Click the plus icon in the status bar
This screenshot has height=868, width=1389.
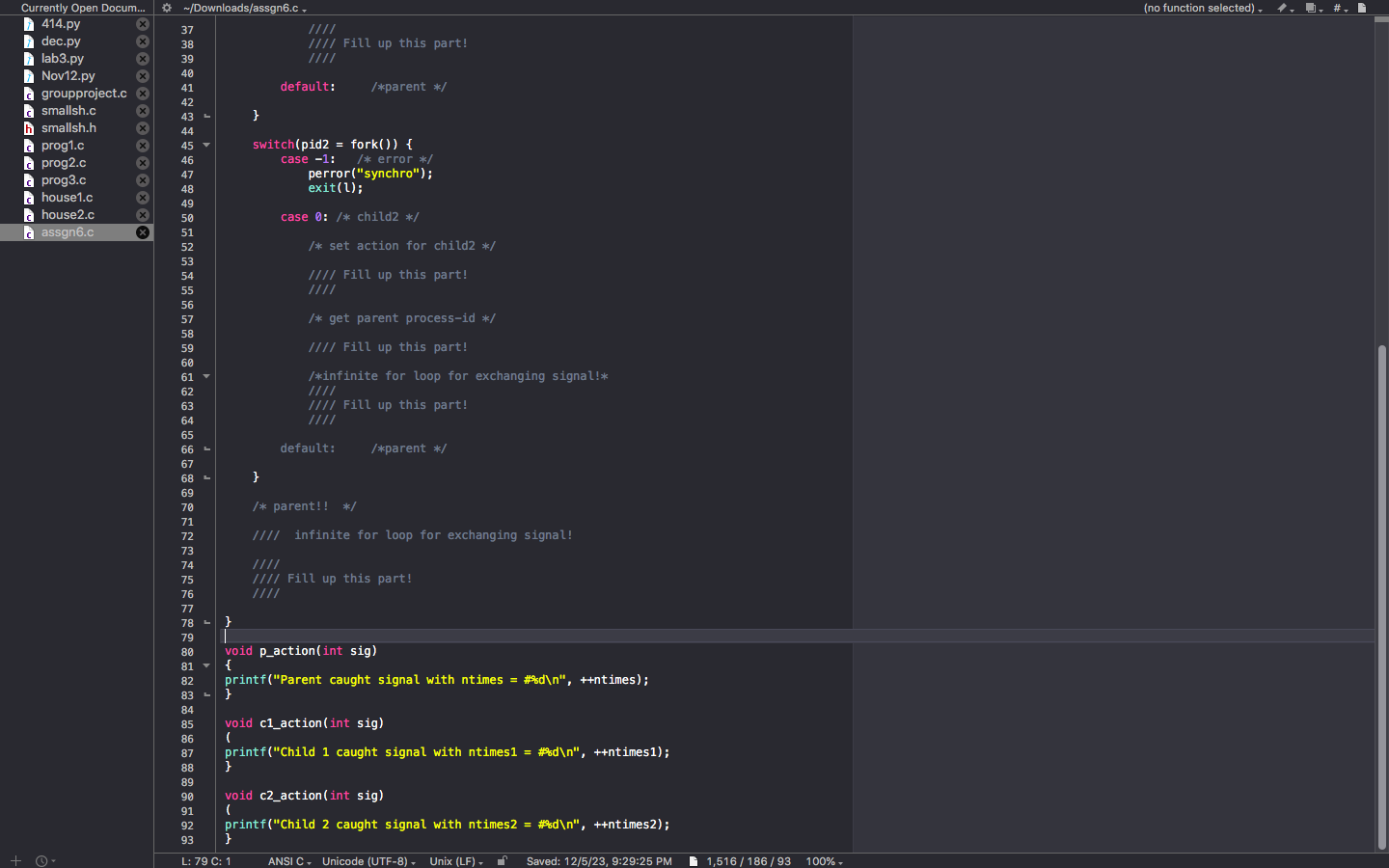(x=14, y=860)
